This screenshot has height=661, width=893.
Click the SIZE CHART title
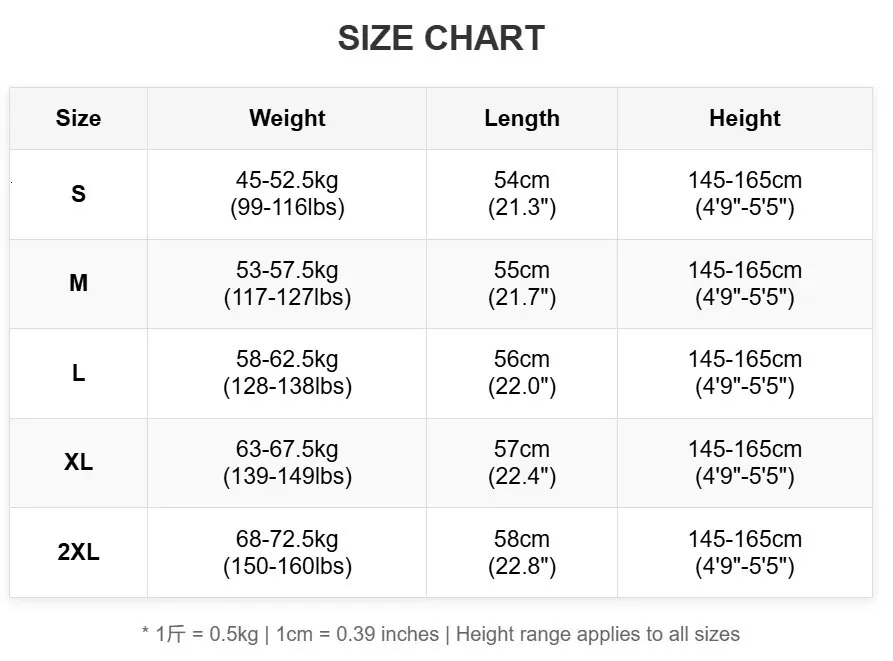coord(441,38)
